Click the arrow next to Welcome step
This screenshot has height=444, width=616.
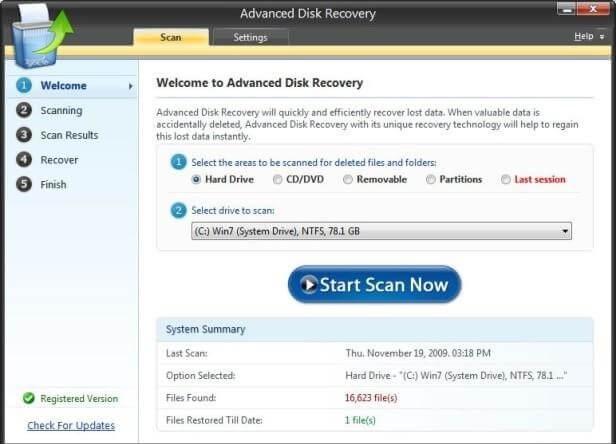coord(130,86)
